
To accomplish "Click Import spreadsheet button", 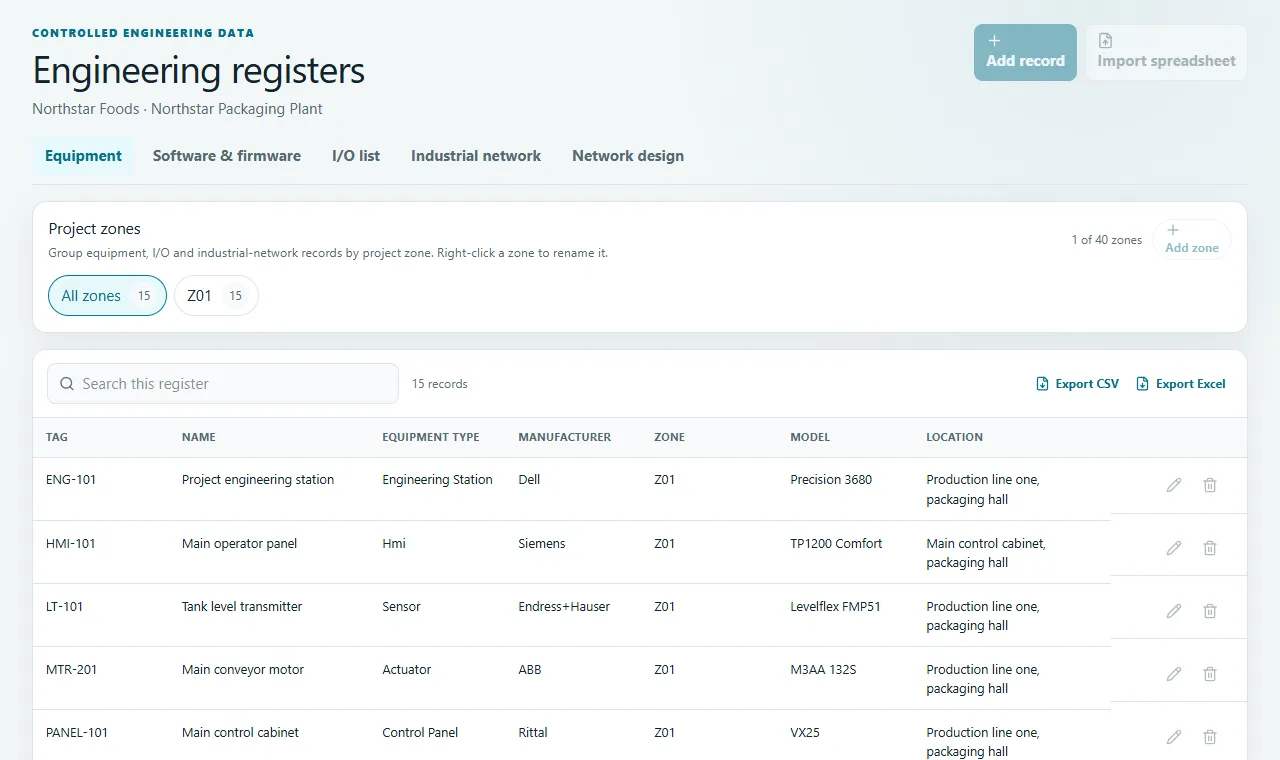I will [1166, 52].
